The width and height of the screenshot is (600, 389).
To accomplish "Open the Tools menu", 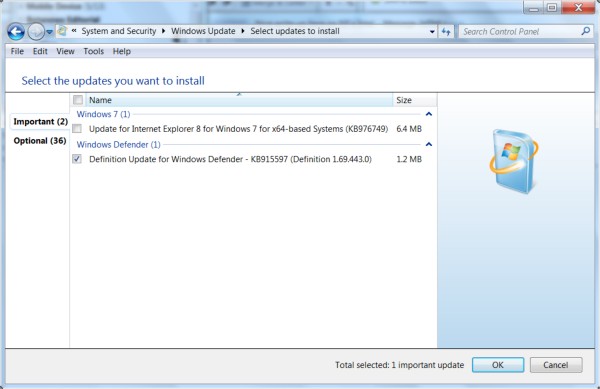I will [94, 51].
